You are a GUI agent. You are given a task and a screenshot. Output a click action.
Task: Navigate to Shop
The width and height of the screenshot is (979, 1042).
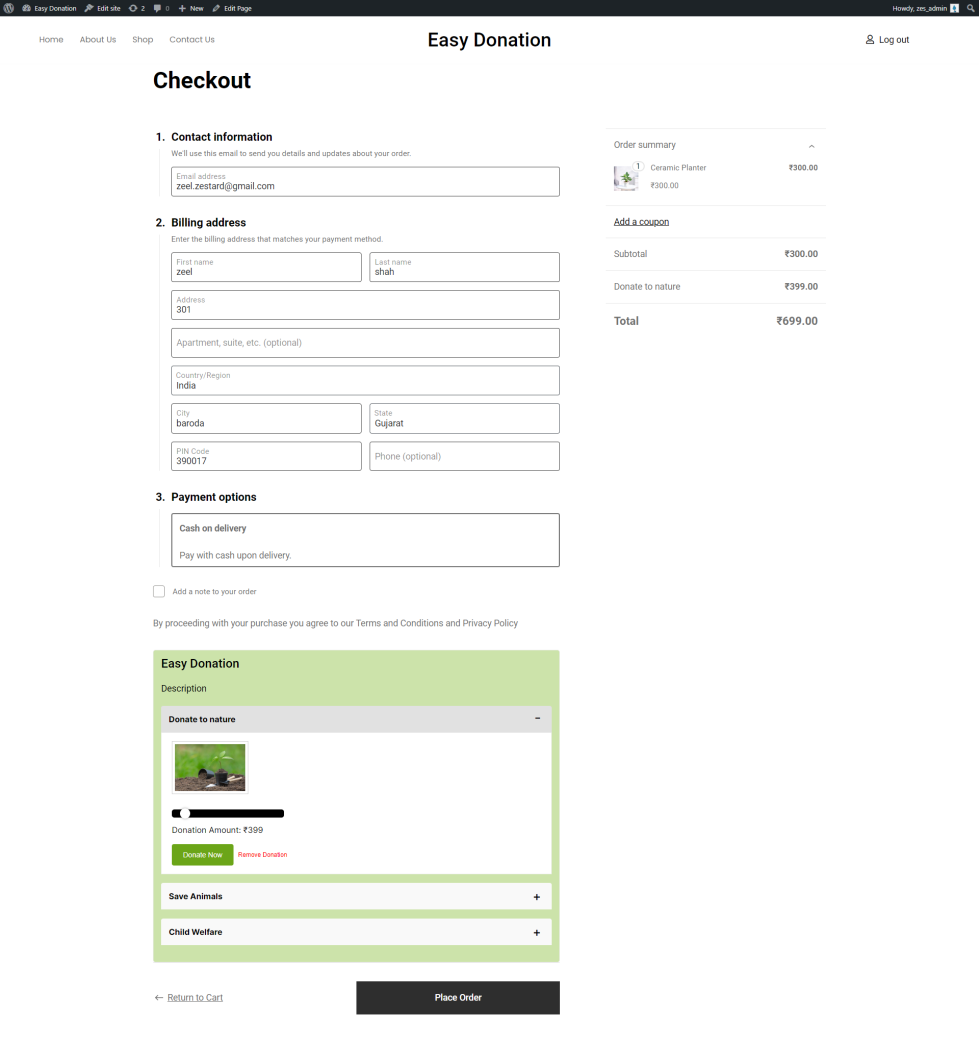point(143,40)
